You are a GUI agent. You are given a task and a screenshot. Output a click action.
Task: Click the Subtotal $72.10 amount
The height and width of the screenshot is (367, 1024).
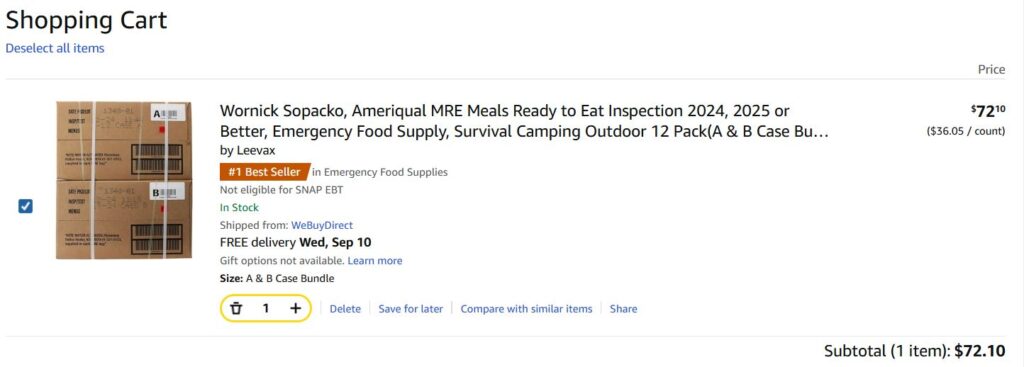980,351
